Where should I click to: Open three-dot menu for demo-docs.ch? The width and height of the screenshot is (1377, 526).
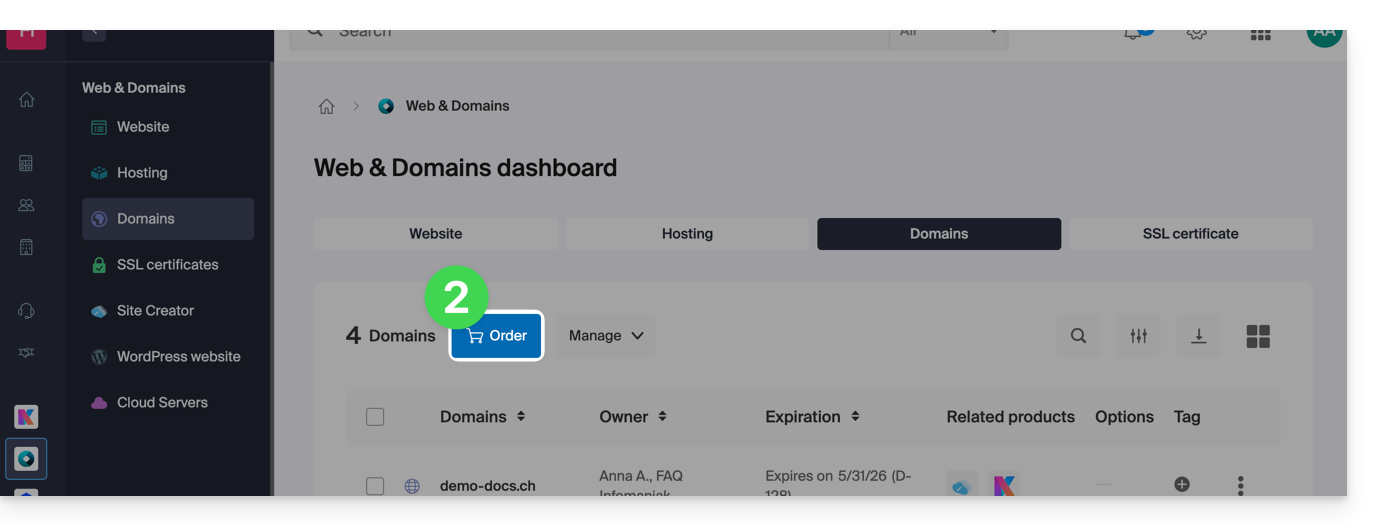tap(1240, 485)
